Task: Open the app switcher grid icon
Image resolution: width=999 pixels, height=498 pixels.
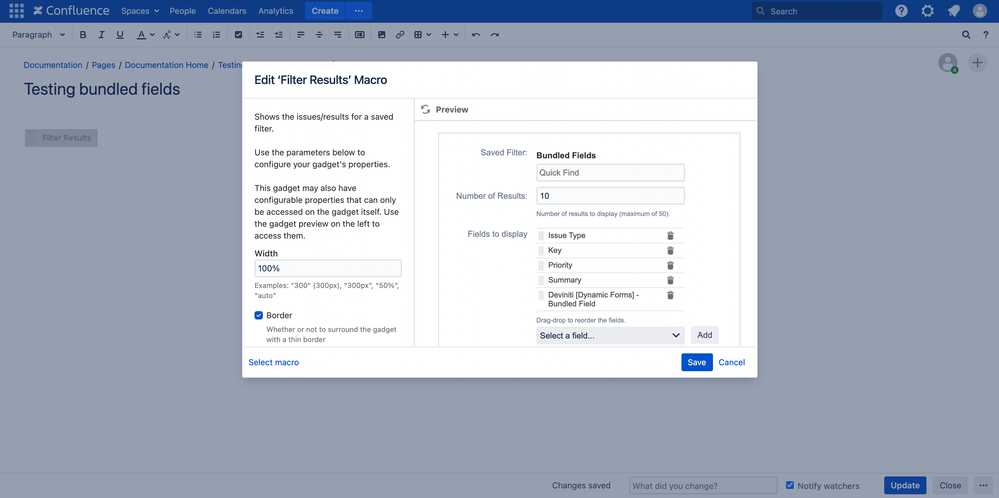Action: pyautogui.click(x=17, y=11)
